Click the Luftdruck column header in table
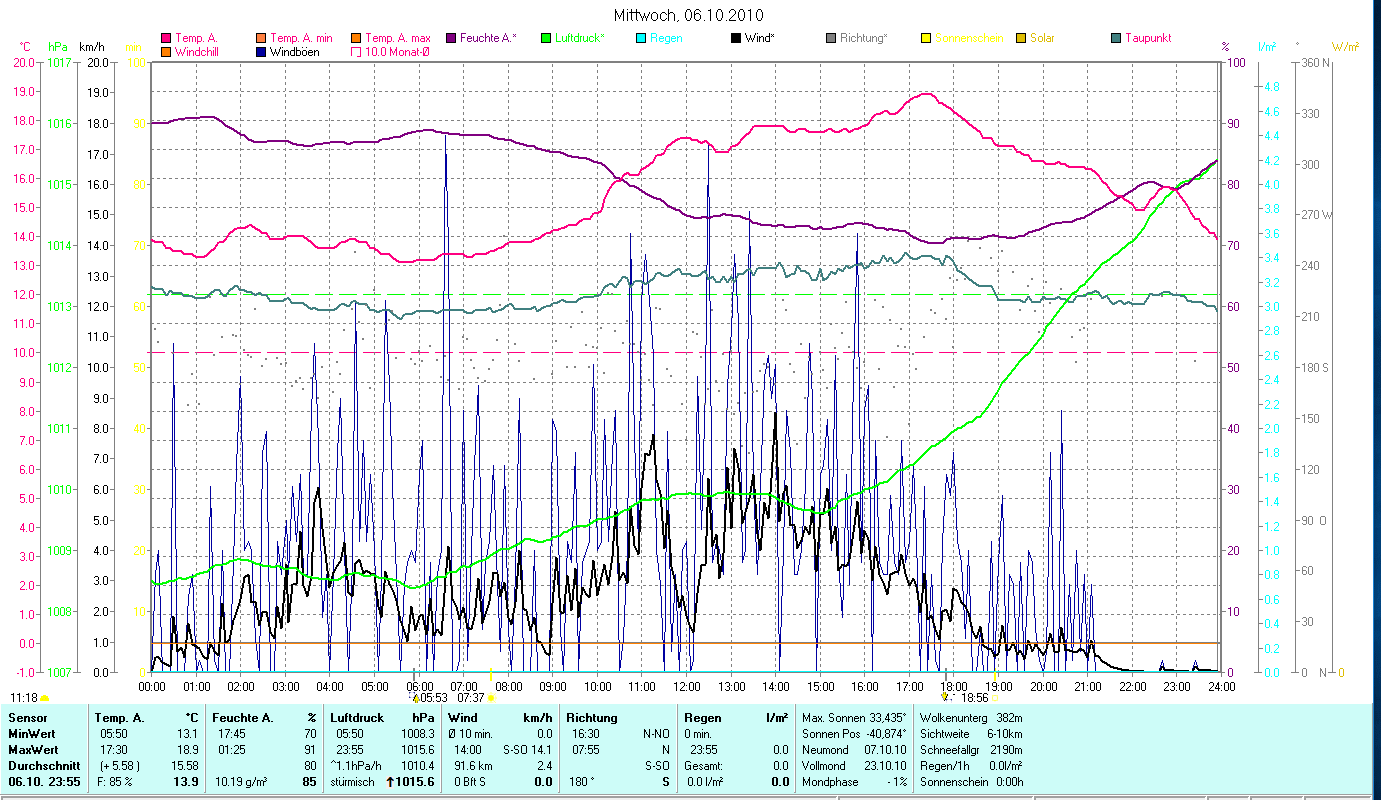This screenshot has width=1381, height=800. coord(357,718)
